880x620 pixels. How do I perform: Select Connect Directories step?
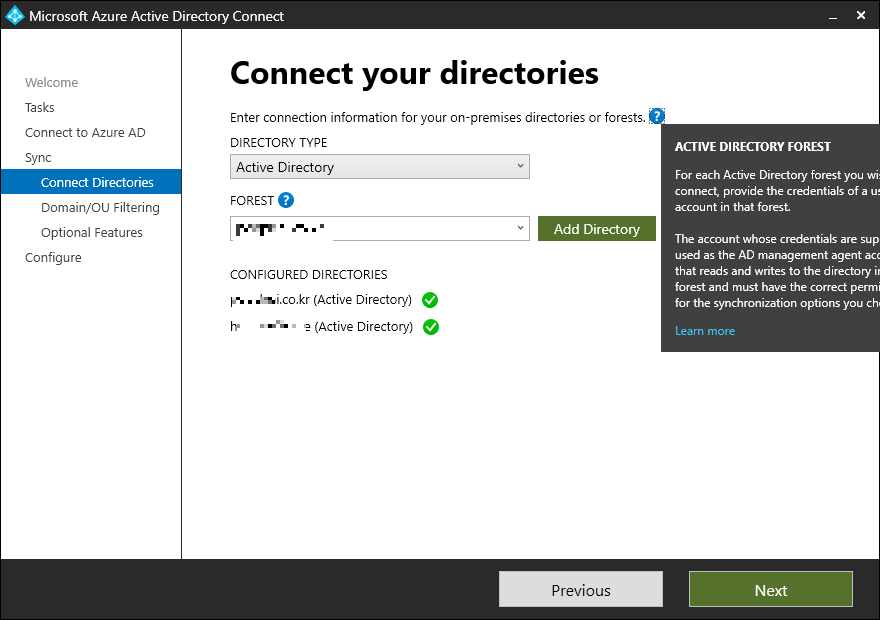click(x=91, y=182)
